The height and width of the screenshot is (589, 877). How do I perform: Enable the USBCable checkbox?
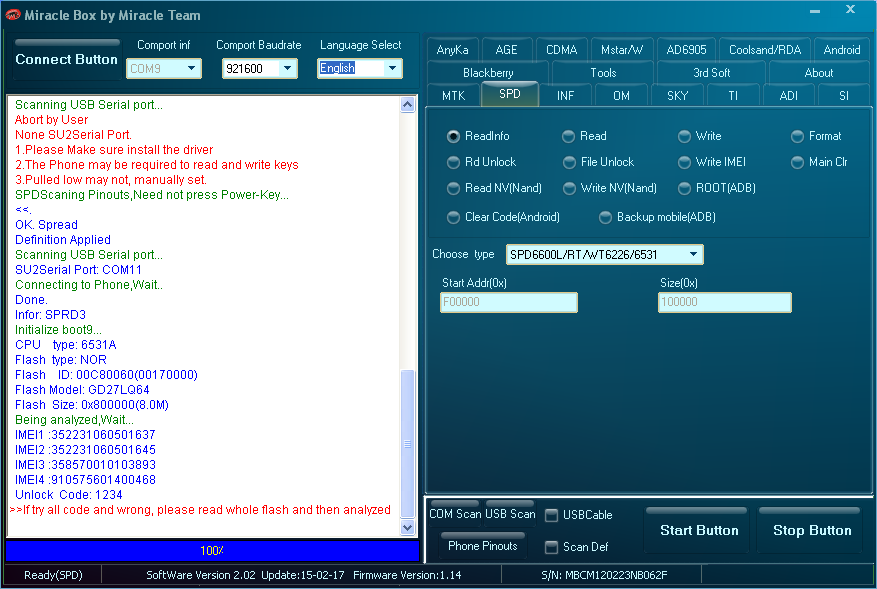coord(551,515)
